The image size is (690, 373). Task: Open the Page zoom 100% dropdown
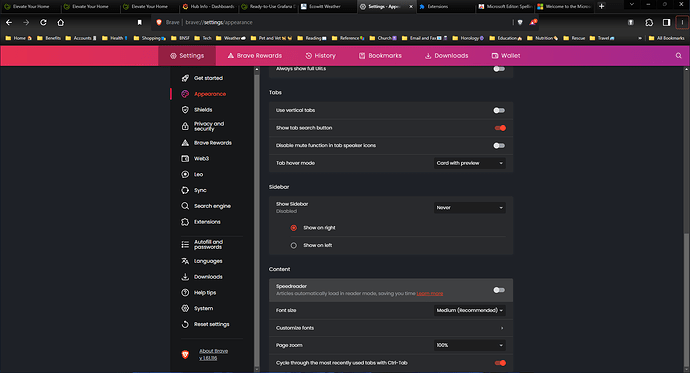470,346
